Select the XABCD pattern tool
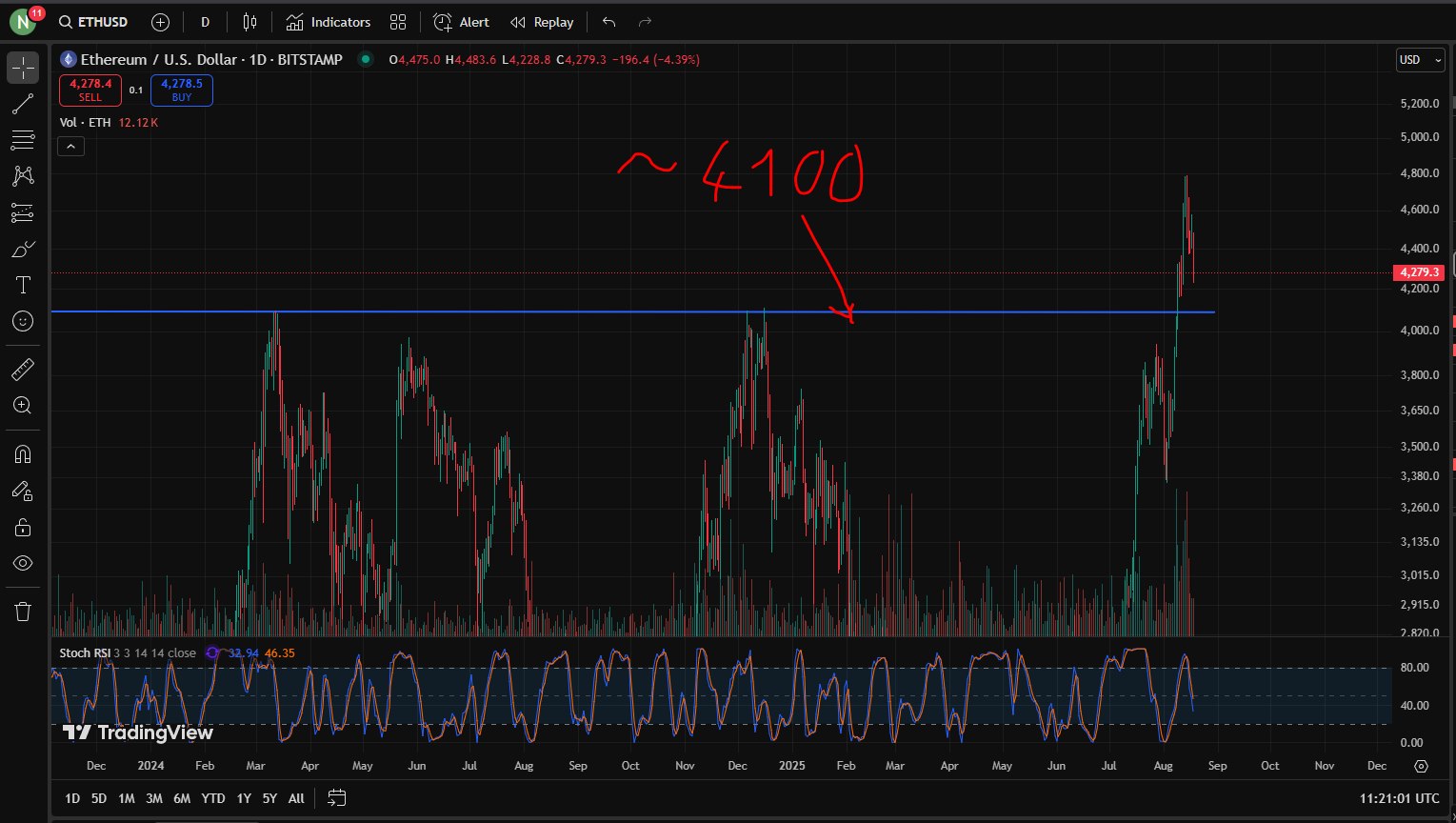1456x823 pixels. [x=23, y=176]
